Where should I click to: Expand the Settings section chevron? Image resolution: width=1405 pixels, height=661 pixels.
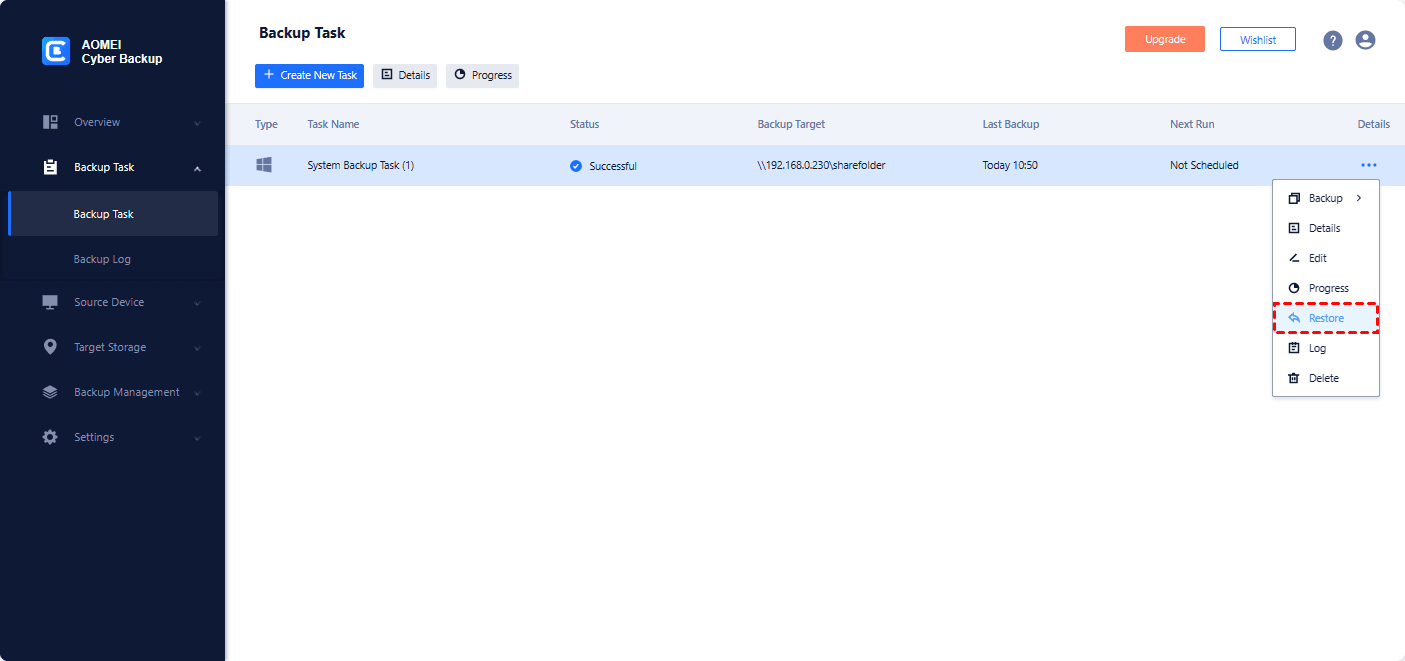point(197,438)
